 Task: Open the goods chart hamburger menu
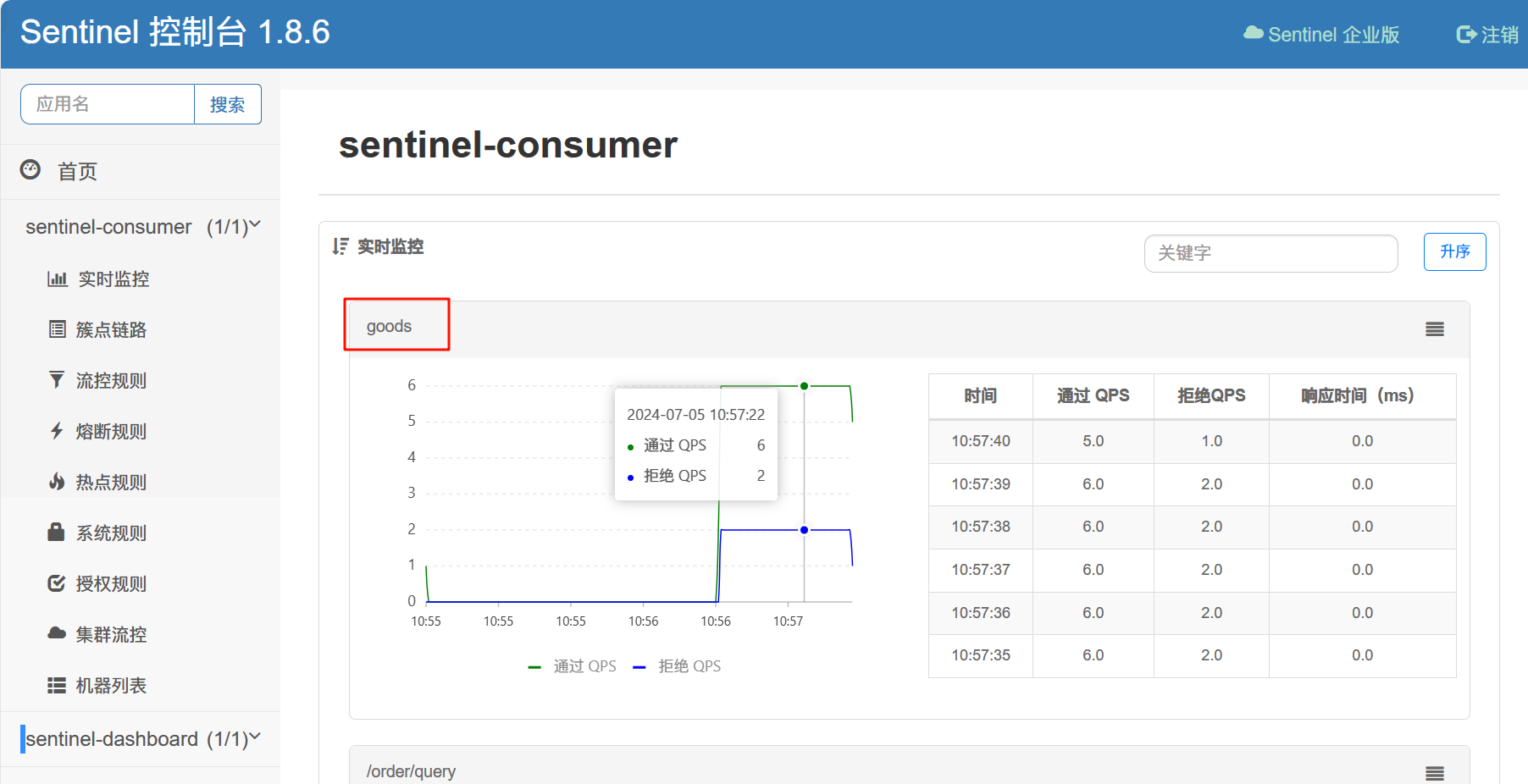tap(1435, 329)
